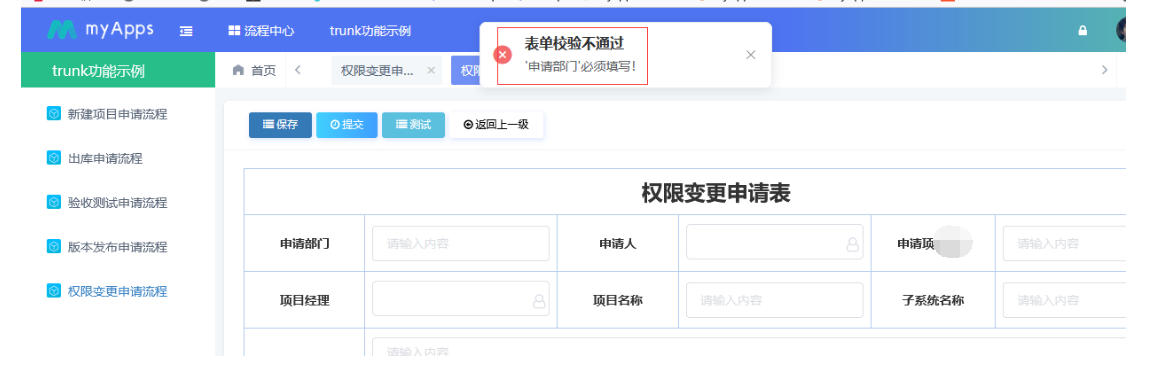Image resolution: width=1150 pixels, height=367 pixels.
Task: Click the 保存 button
Action: click(x=280, y=125)
